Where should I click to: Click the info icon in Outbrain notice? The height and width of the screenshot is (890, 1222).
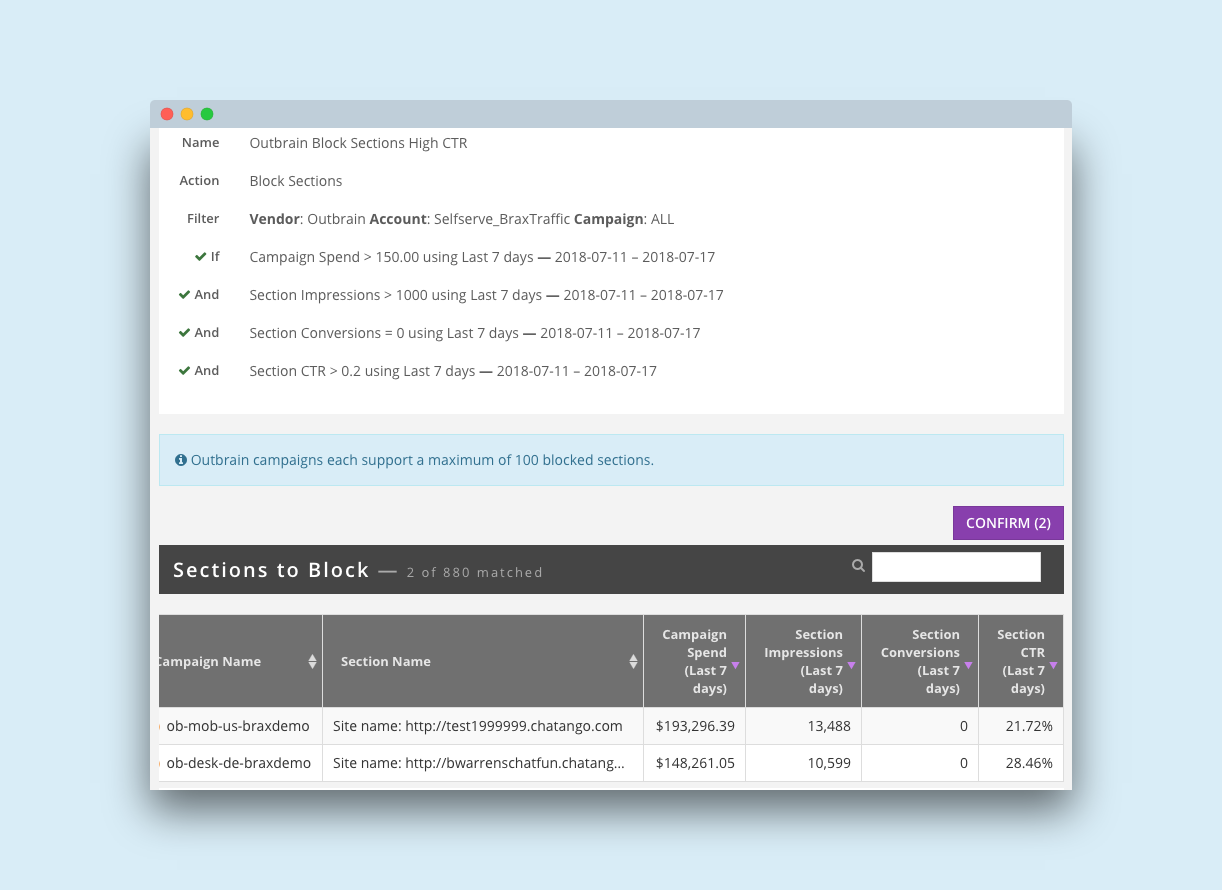click(181, 460)
